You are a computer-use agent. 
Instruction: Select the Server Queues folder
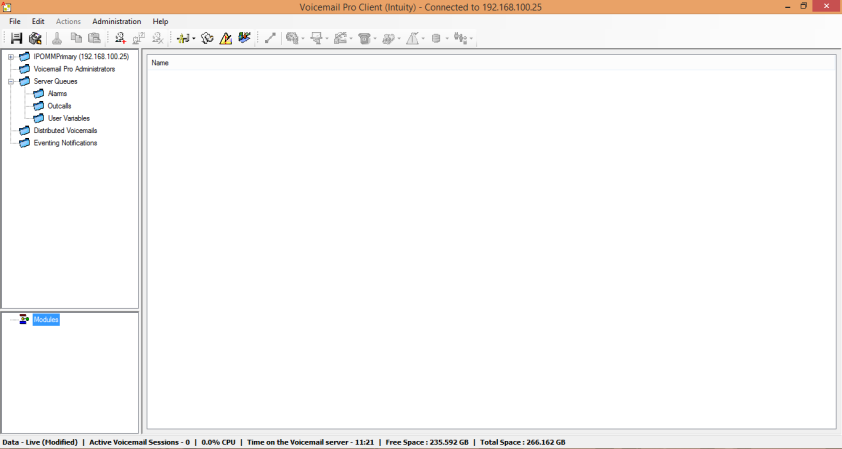[x=55, y=81]
